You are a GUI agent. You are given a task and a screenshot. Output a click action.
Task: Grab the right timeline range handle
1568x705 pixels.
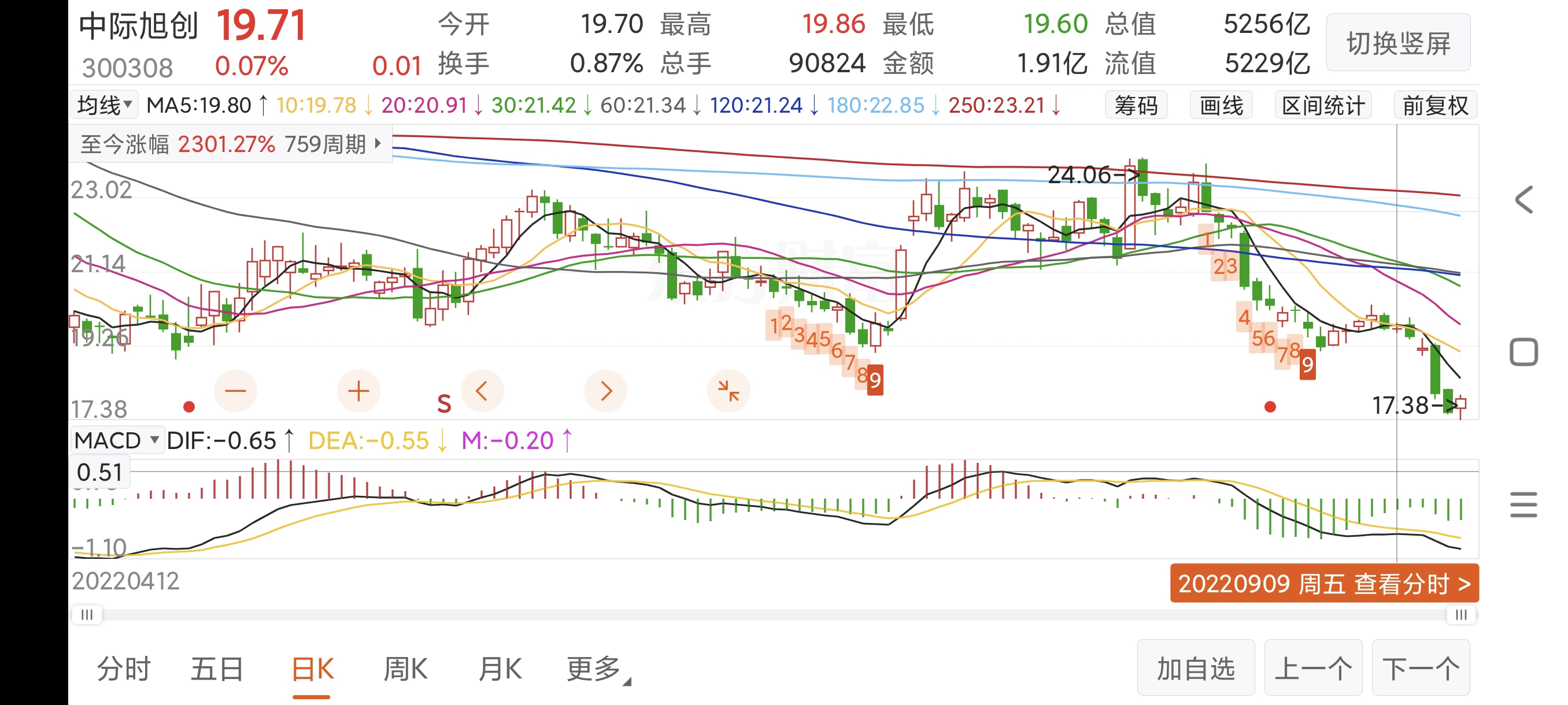coord(1461,614)
